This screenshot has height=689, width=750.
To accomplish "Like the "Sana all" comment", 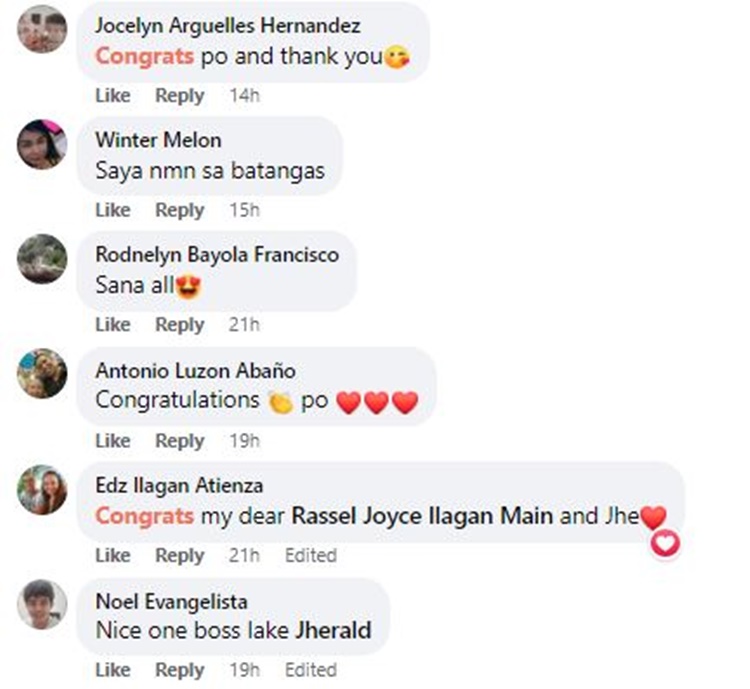I will tap(113, 324).
